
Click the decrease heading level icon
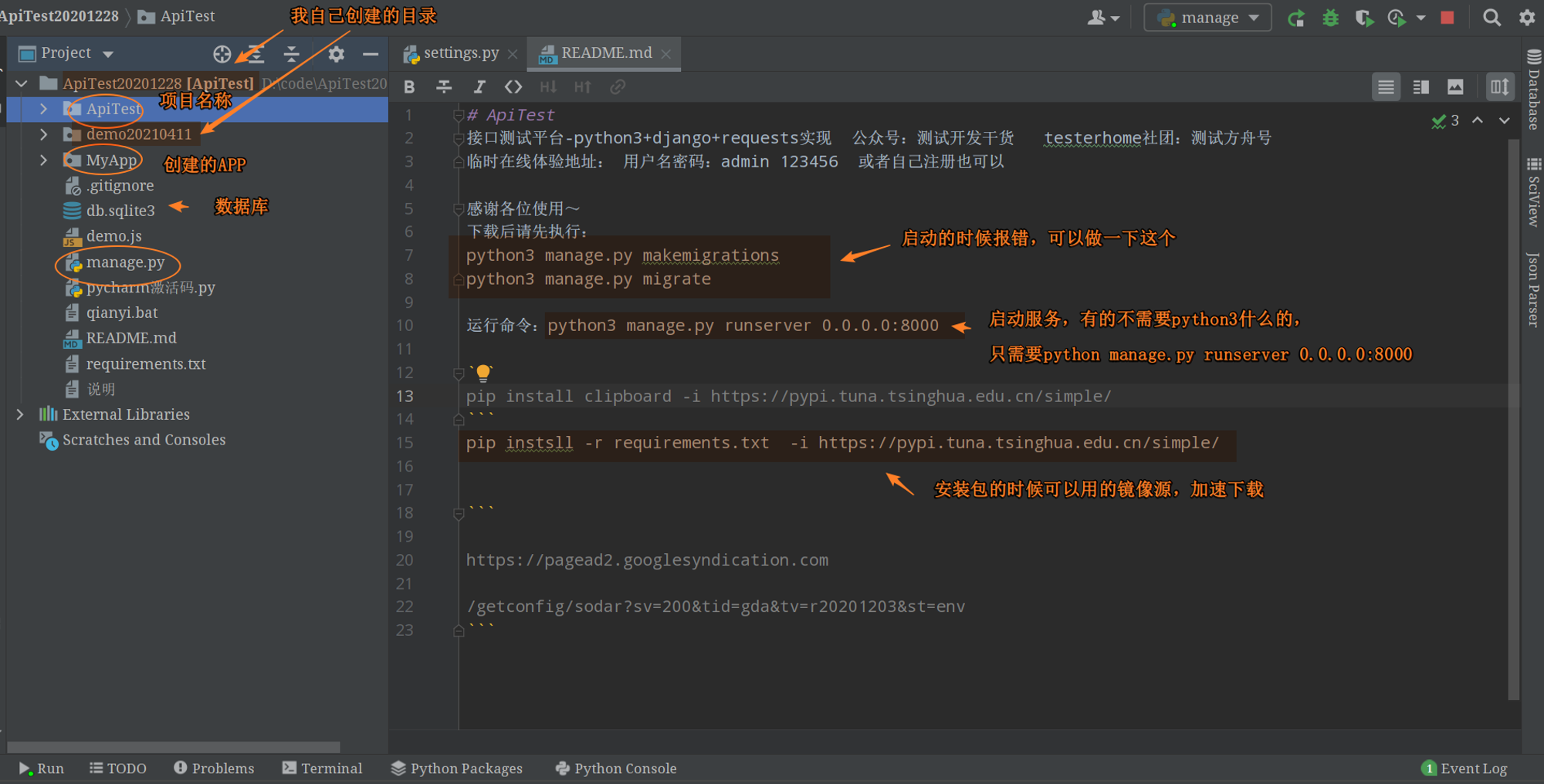tap(548, 87)
